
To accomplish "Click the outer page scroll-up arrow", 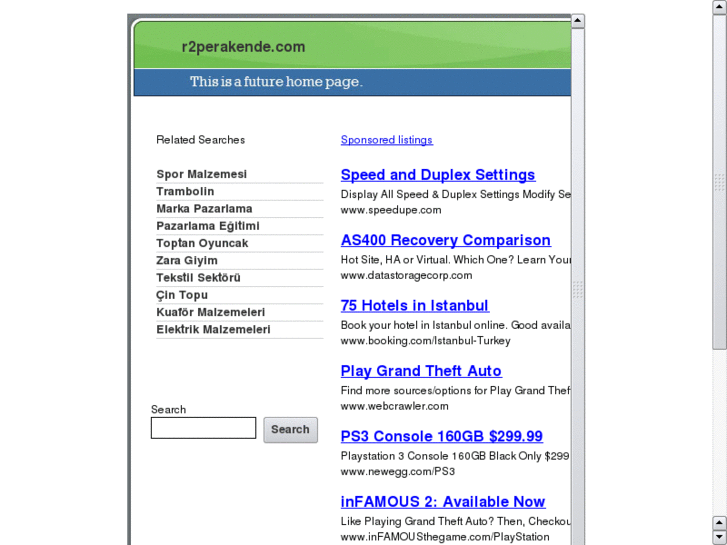I will (x=720, y=7).
